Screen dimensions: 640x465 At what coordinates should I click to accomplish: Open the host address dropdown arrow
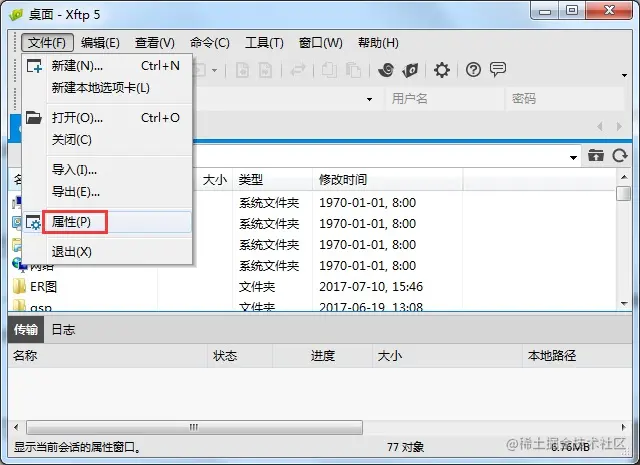pyautogui.click(x=369, y=99)
